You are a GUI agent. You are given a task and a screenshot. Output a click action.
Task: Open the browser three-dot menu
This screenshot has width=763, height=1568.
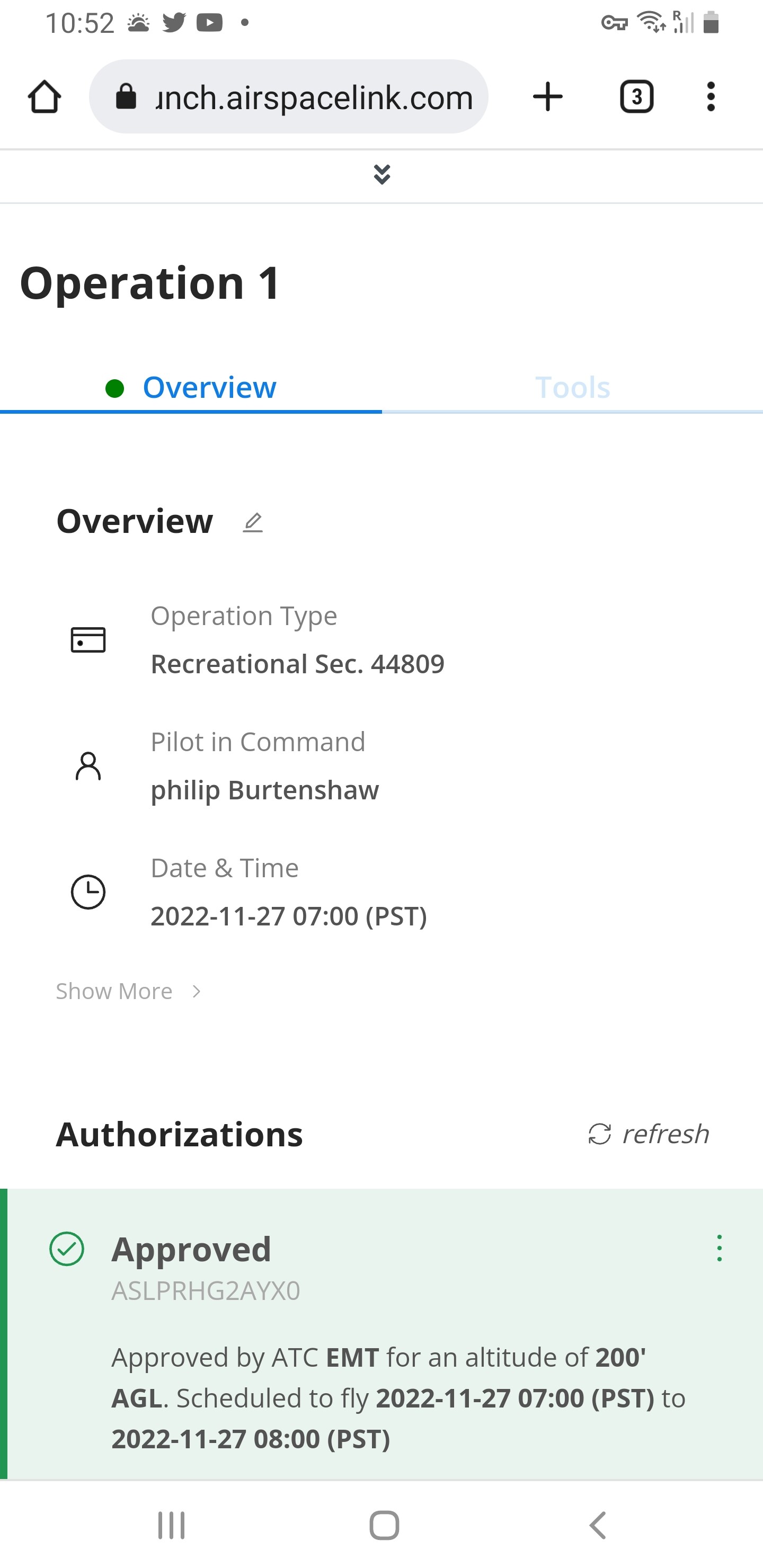[711, 97]
